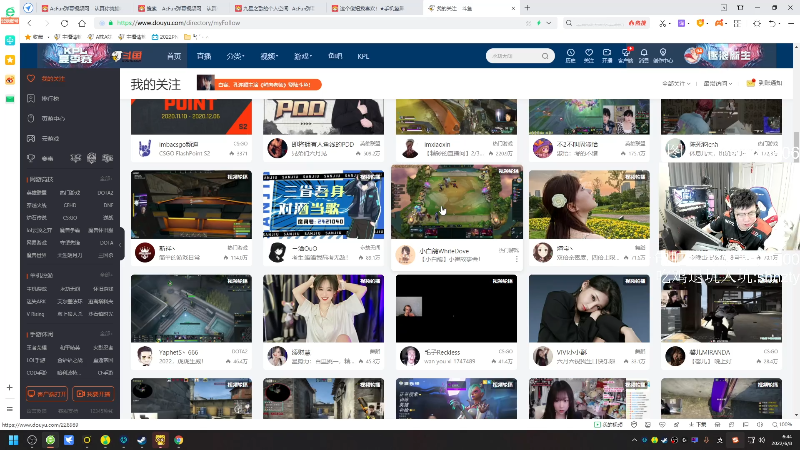
Task: Open 直播 in navigation bar
Action: pyautogui.click(x=204, y=56)
